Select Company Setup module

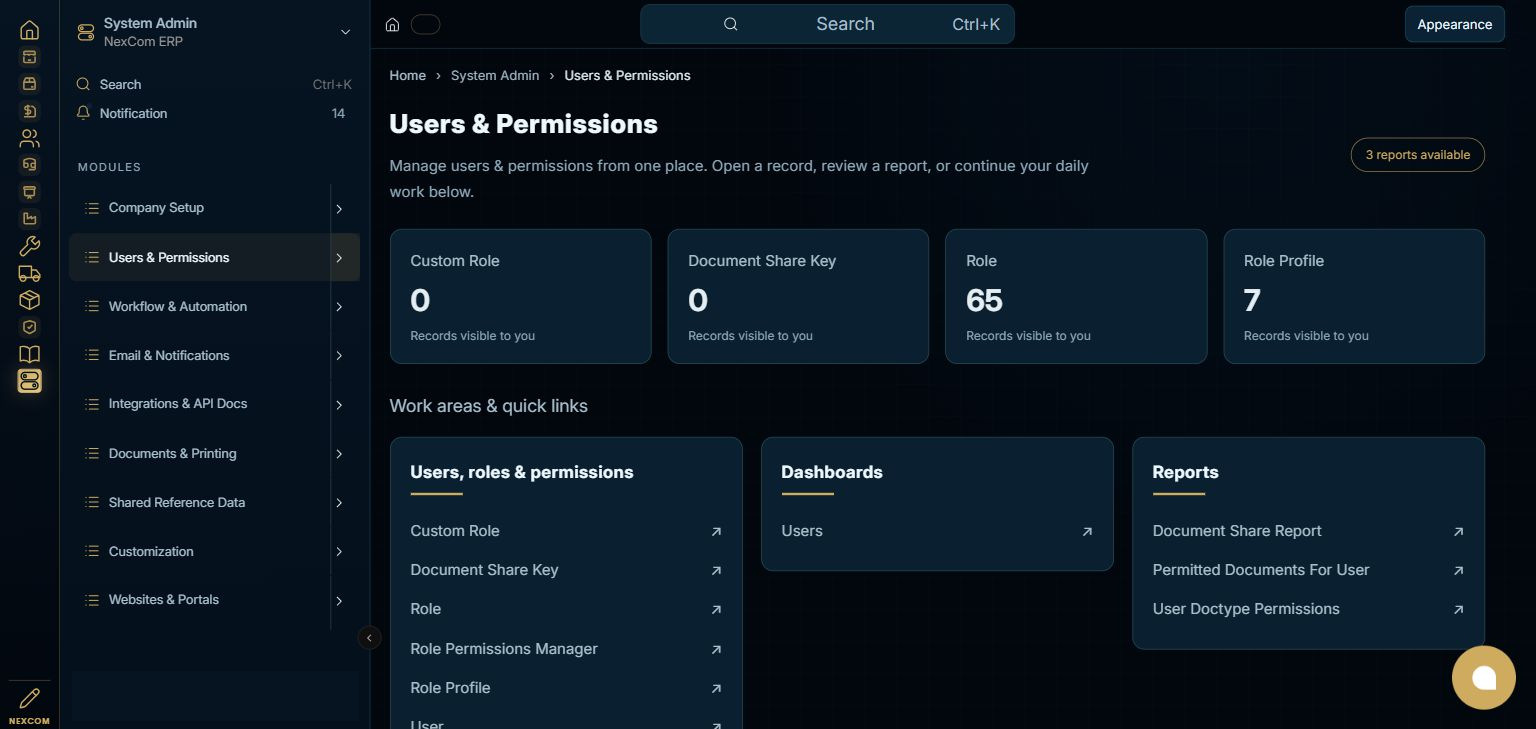coord(200,208)
